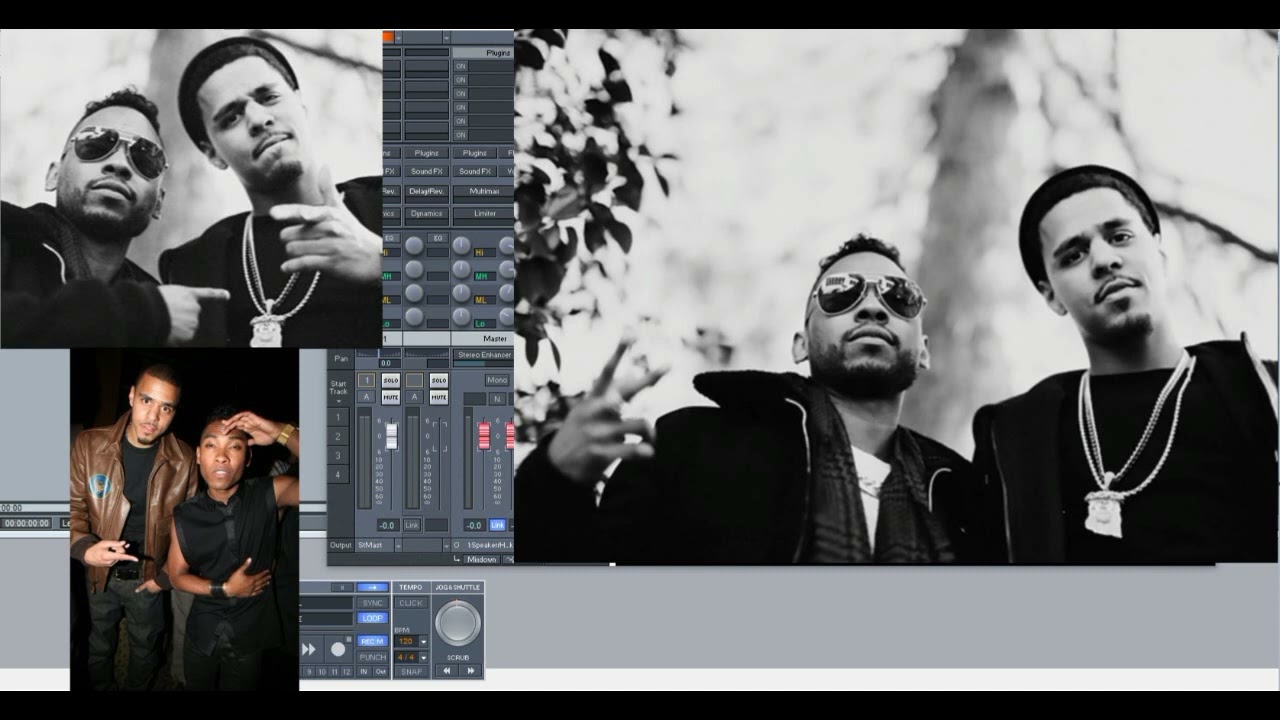Toggle SOLO on mixer channel 1
The image size is (1280, 720).
point(391,380)
